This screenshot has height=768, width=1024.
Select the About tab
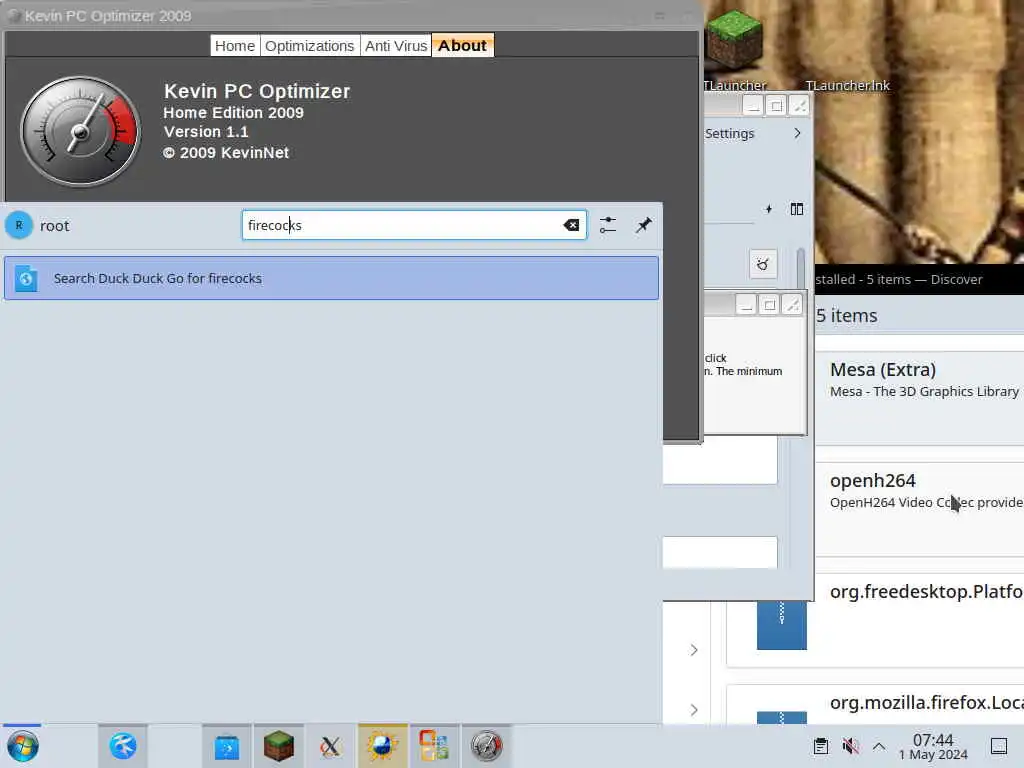[x=462, y=46]
